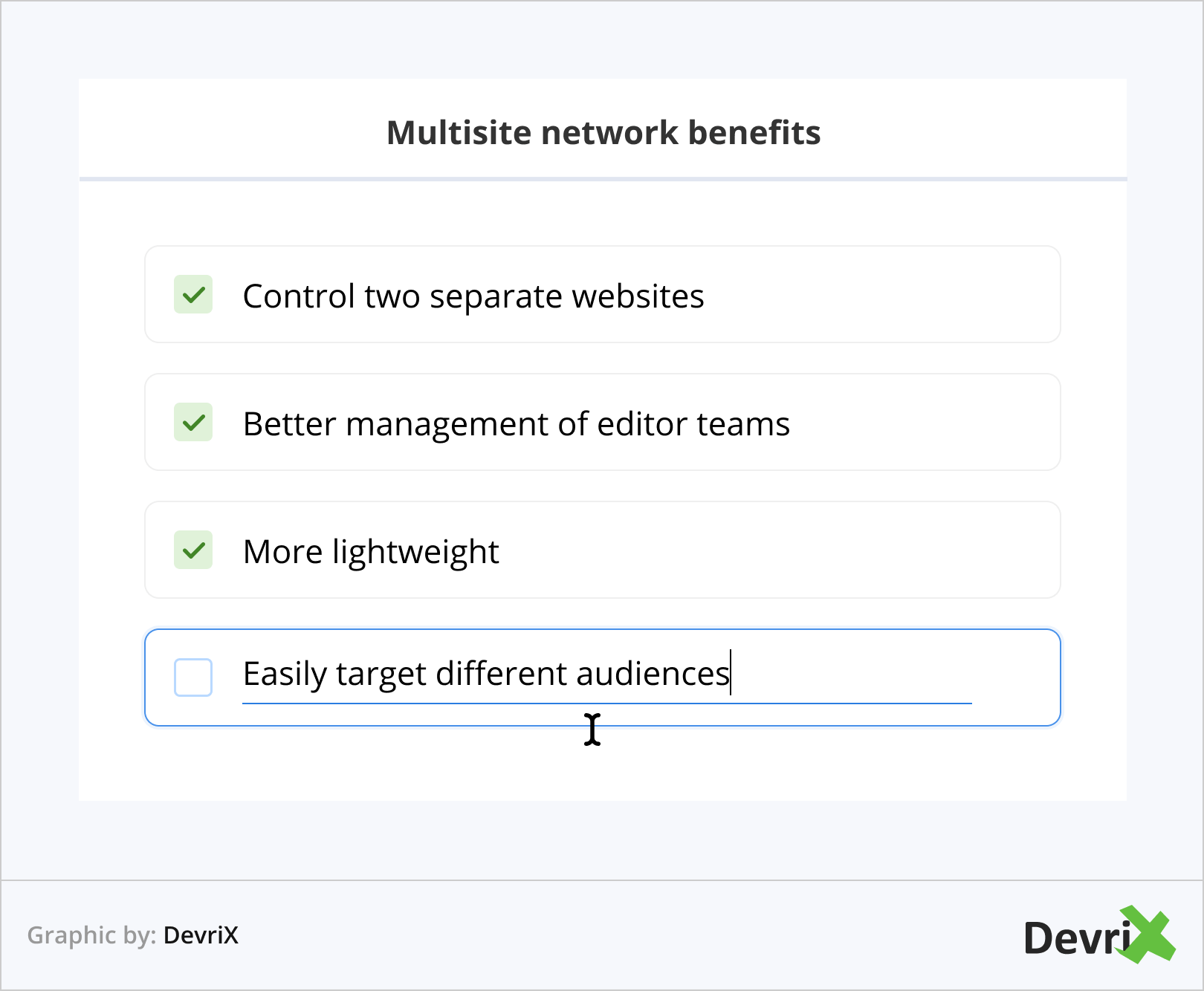Click the "More lightweight" item label
The image size is (1204, 991).
coord(371,552)
